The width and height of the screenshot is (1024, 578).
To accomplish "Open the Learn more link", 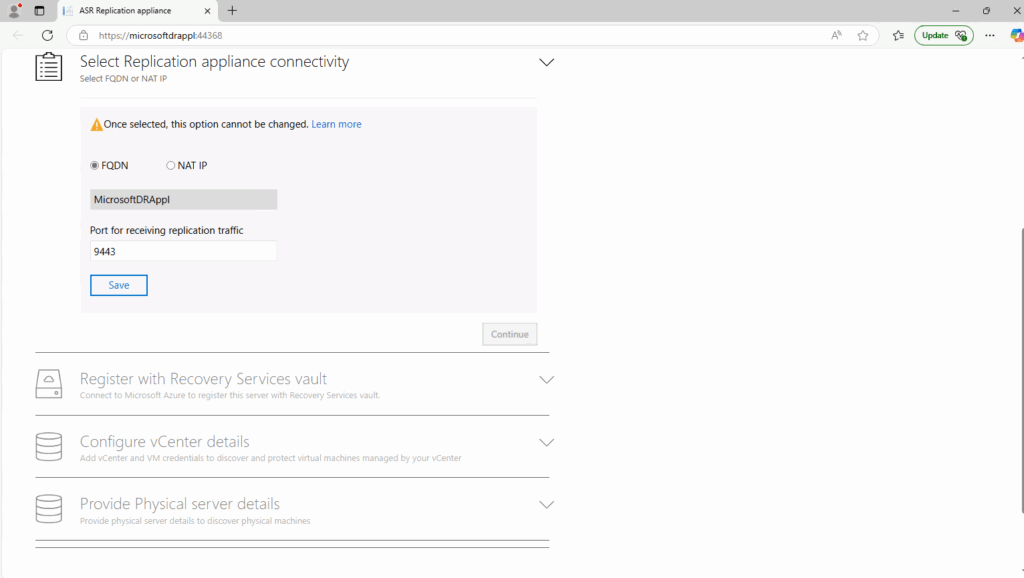I will pyautogui.click(x=336, y=124).
